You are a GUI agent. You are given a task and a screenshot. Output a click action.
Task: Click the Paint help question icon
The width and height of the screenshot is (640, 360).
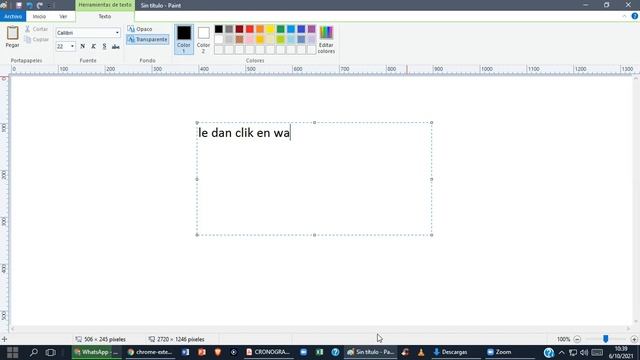(x=635, y=16)
